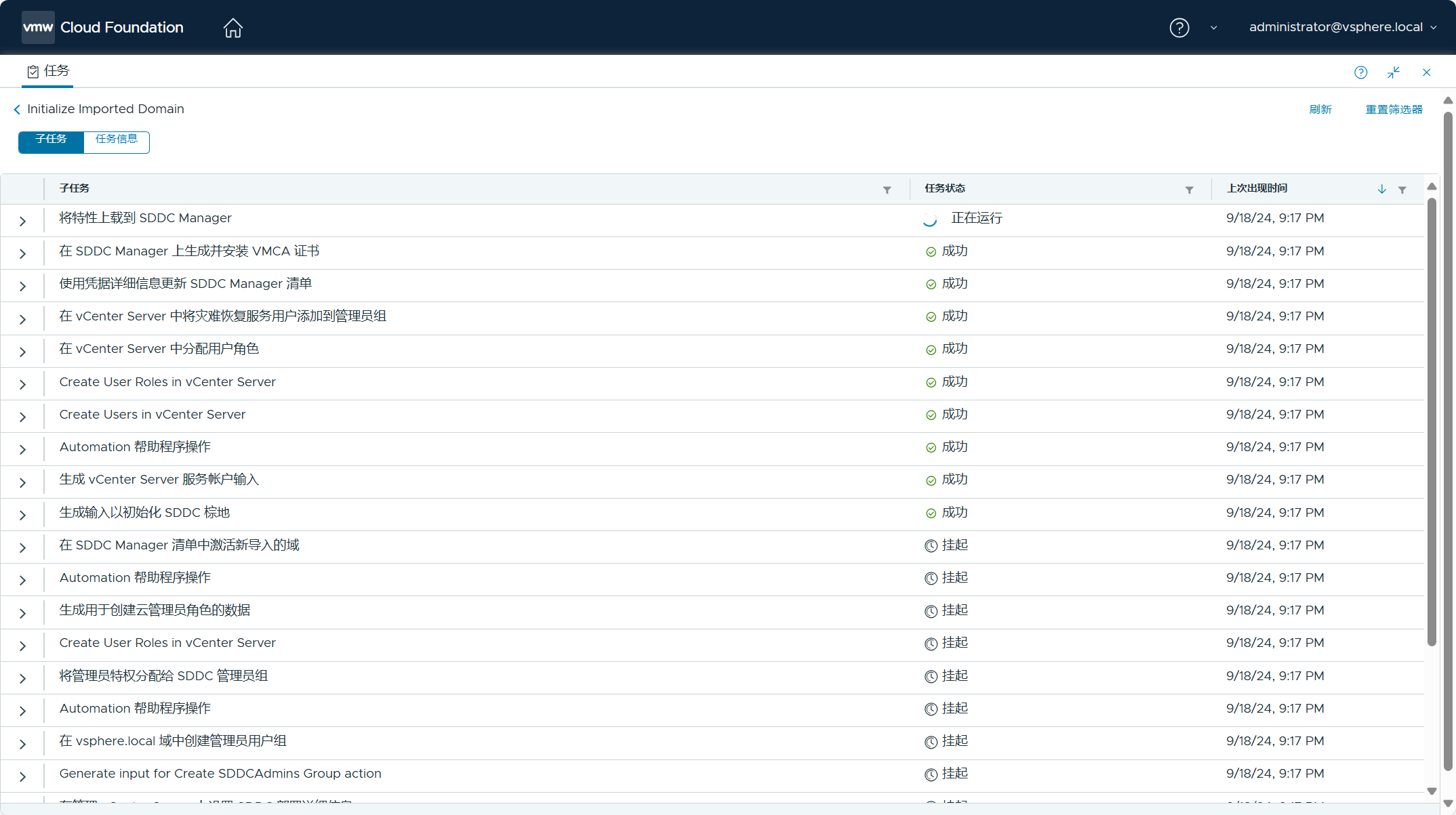The image size is (1456, 815).
Task: Filter the 任务状态 column
Action: point(1189,190)
